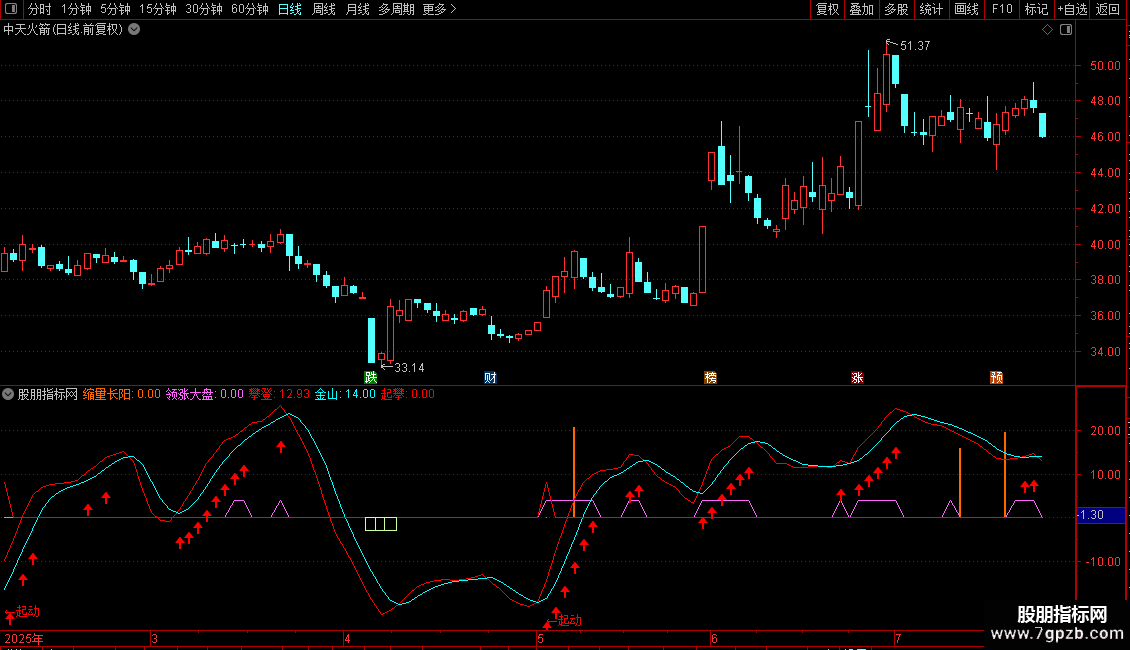Click the blue 财 event marker

[490, 378]
